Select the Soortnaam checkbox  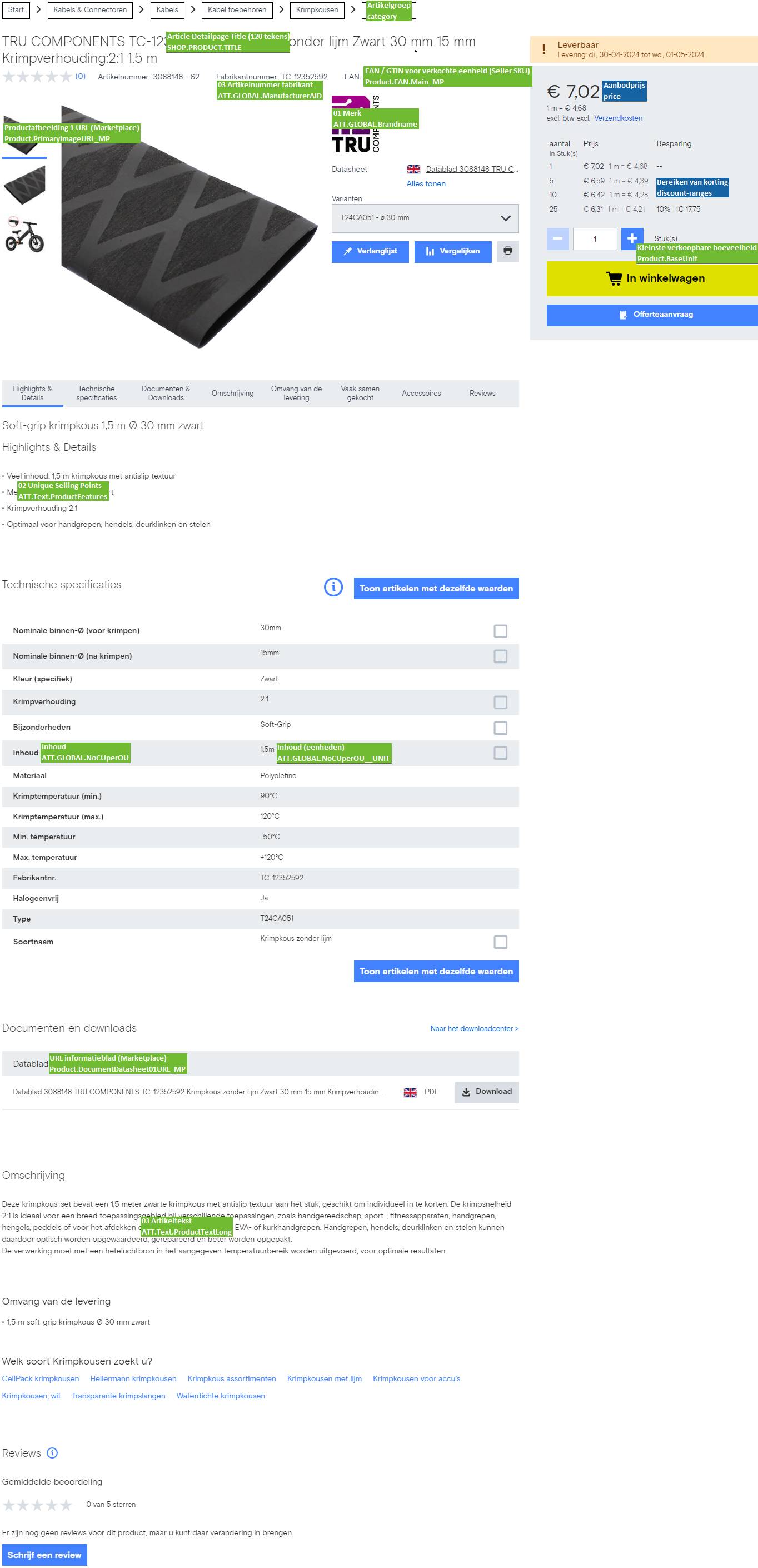pyautogui.click(x=500, y=942)
